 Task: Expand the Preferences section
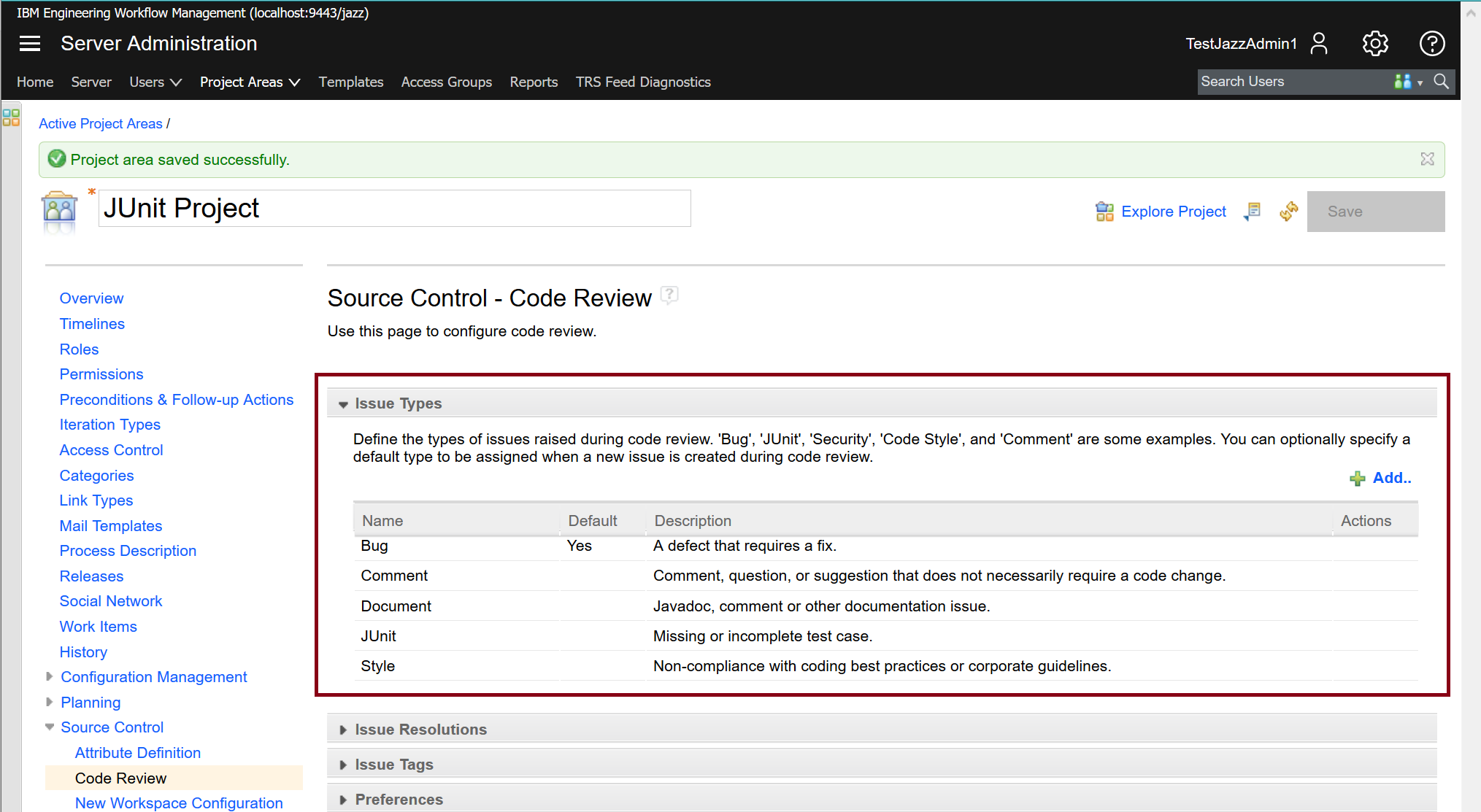343,800
